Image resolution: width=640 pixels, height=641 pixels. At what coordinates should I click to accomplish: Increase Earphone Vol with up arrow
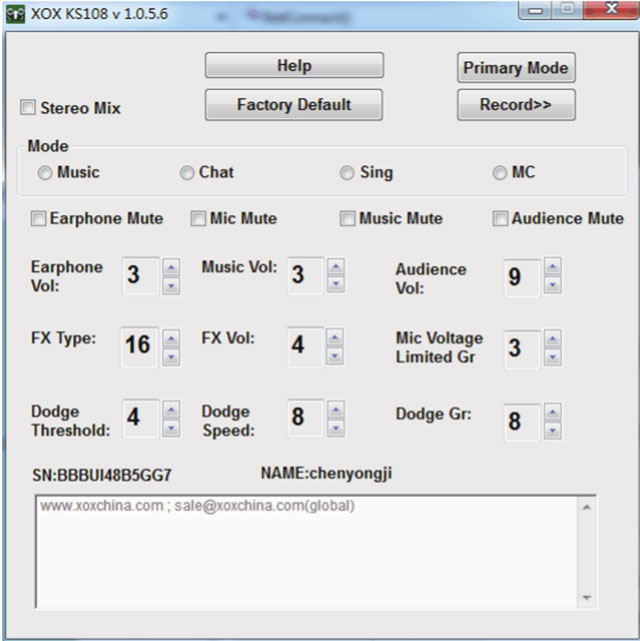coord(171,267)
